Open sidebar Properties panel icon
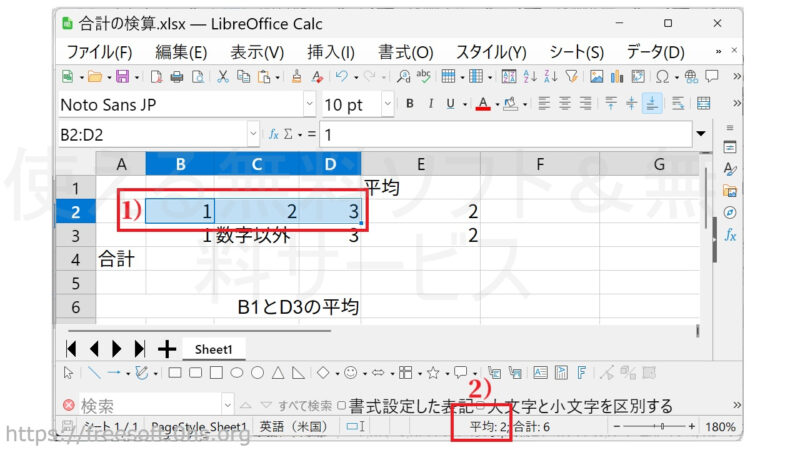 [x=730, y=147]
